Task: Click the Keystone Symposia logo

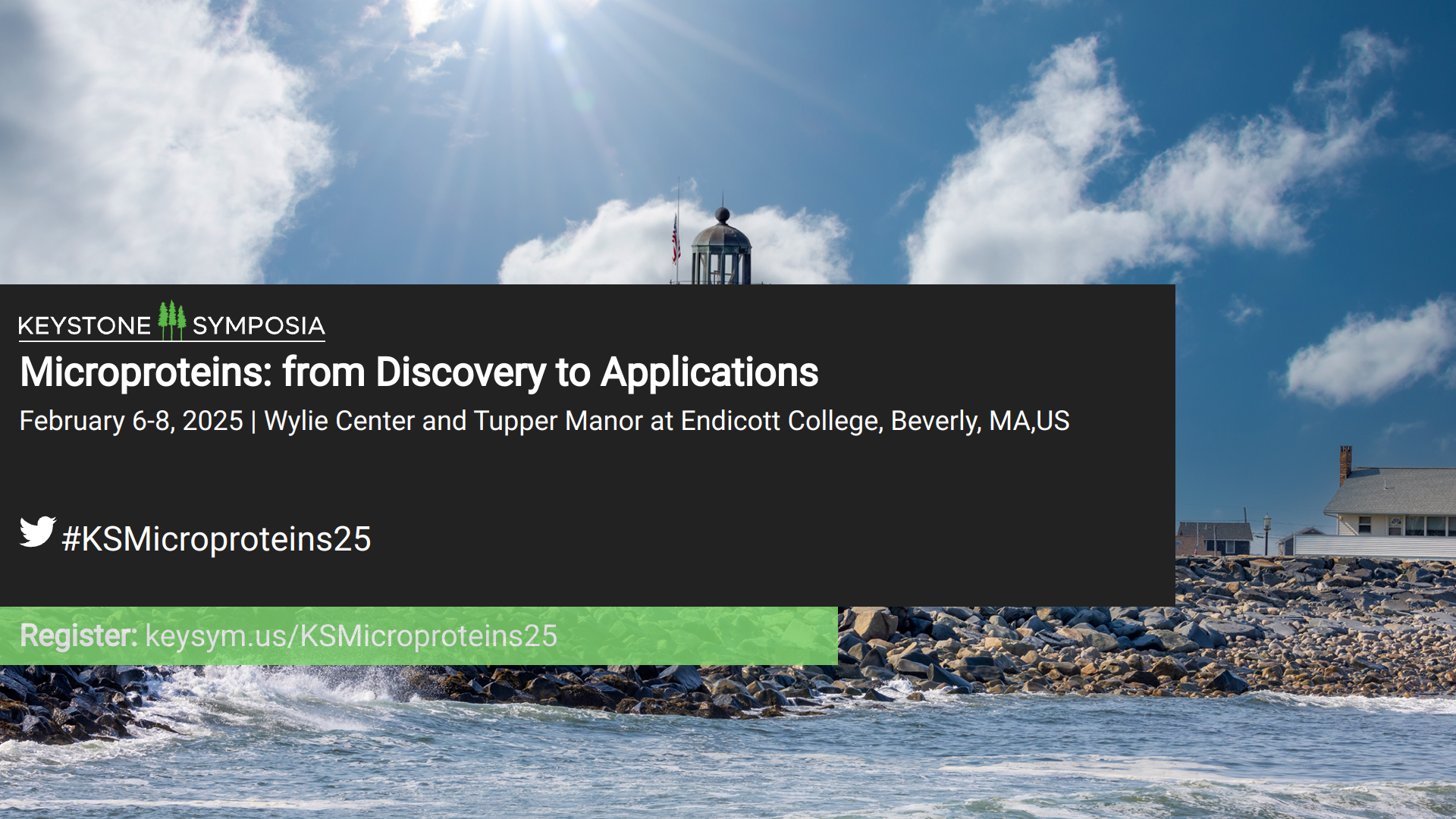Action: [x=172, y=321]
